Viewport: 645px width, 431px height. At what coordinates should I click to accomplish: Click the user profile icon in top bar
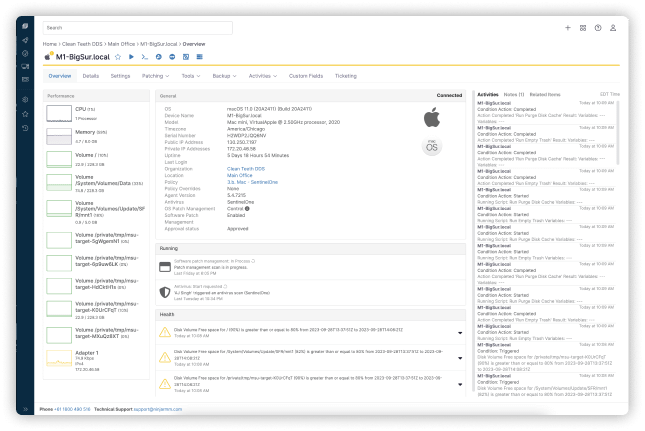tap(611, 28)
